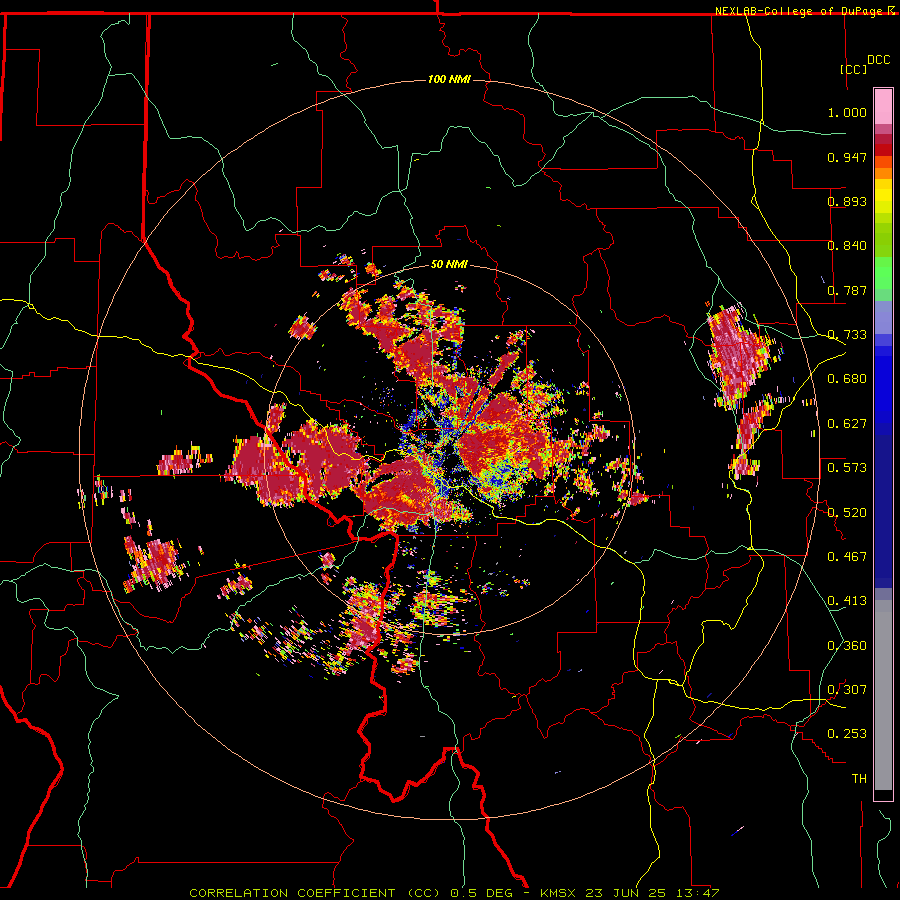The width and height of the screenshot is (900, 900).
Task: Click the NEXLAB-College of DuPage header text
Action: 798,11
